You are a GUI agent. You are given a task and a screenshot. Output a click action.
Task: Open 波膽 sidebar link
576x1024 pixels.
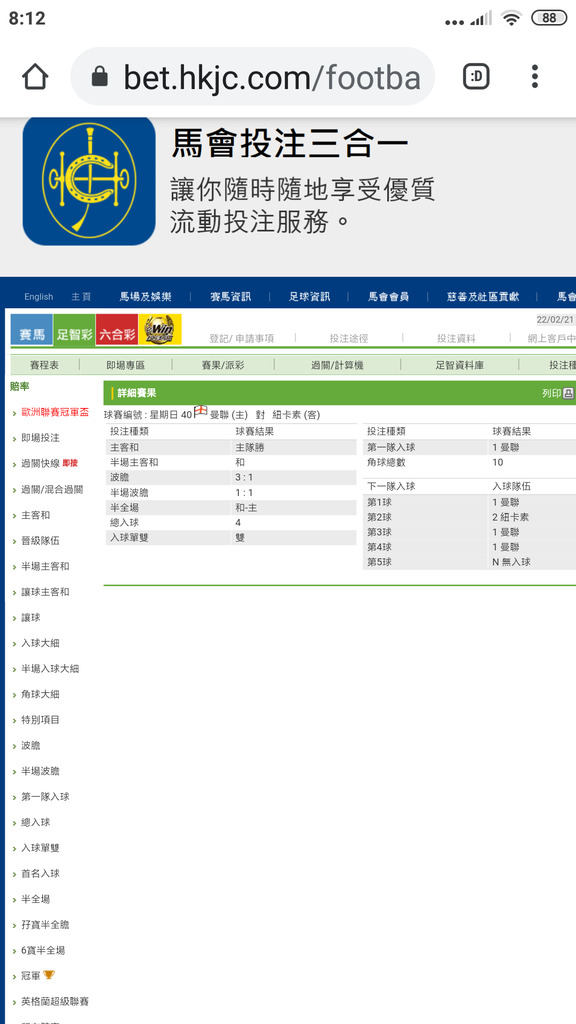[31, 745]
